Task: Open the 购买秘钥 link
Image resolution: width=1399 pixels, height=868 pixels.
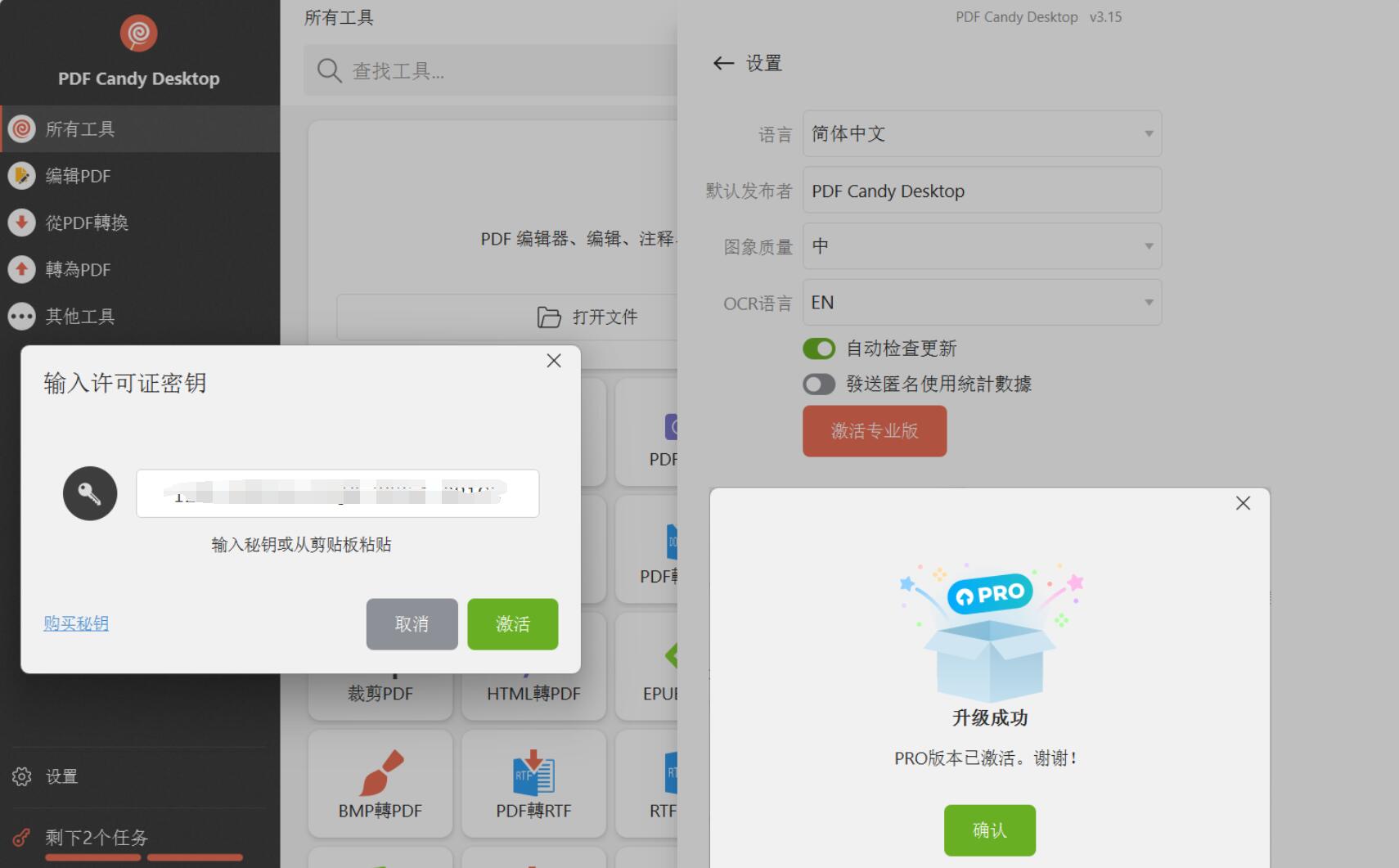Action: tap(76, 623)
